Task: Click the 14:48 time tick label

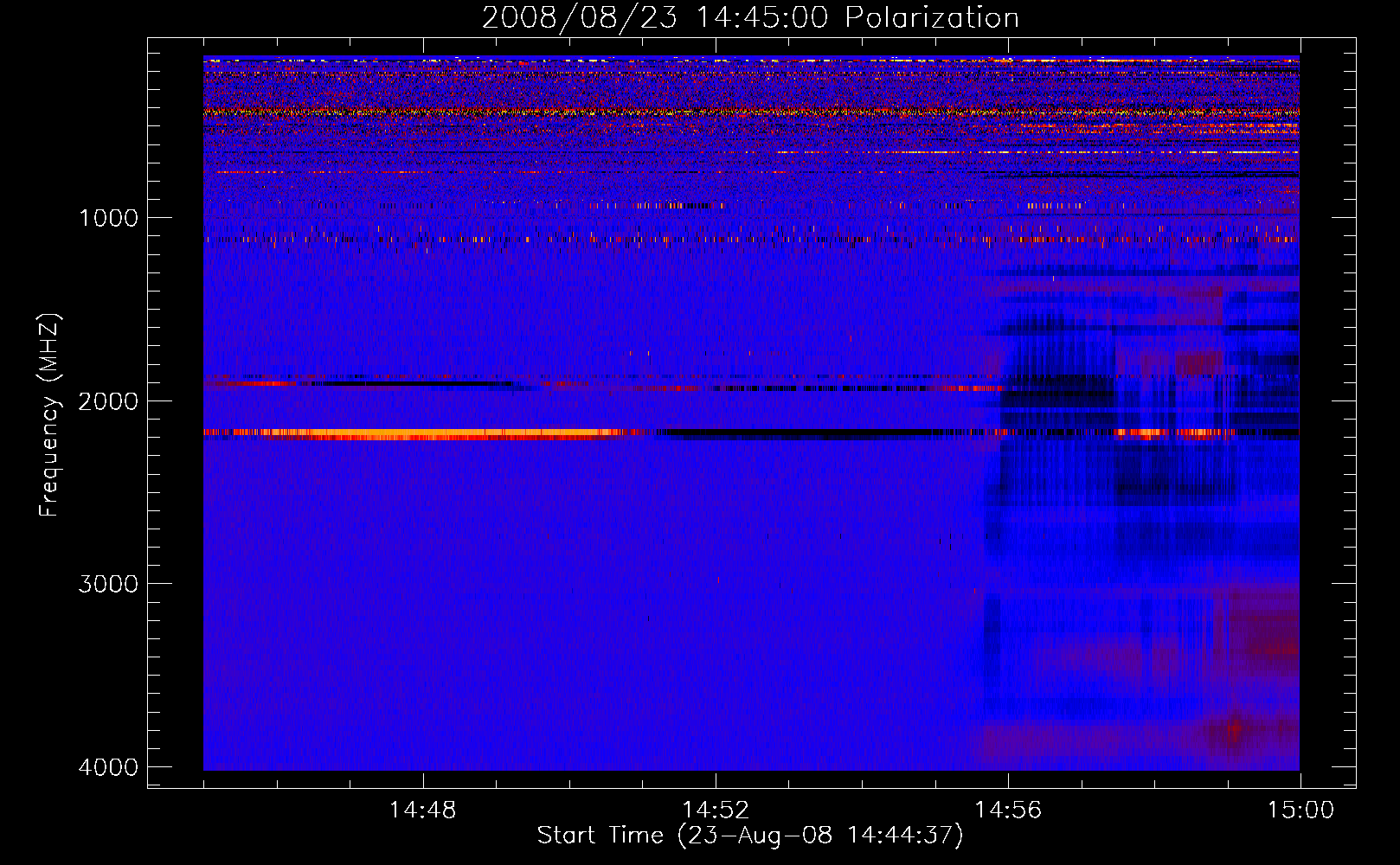Action: (423, 811)
